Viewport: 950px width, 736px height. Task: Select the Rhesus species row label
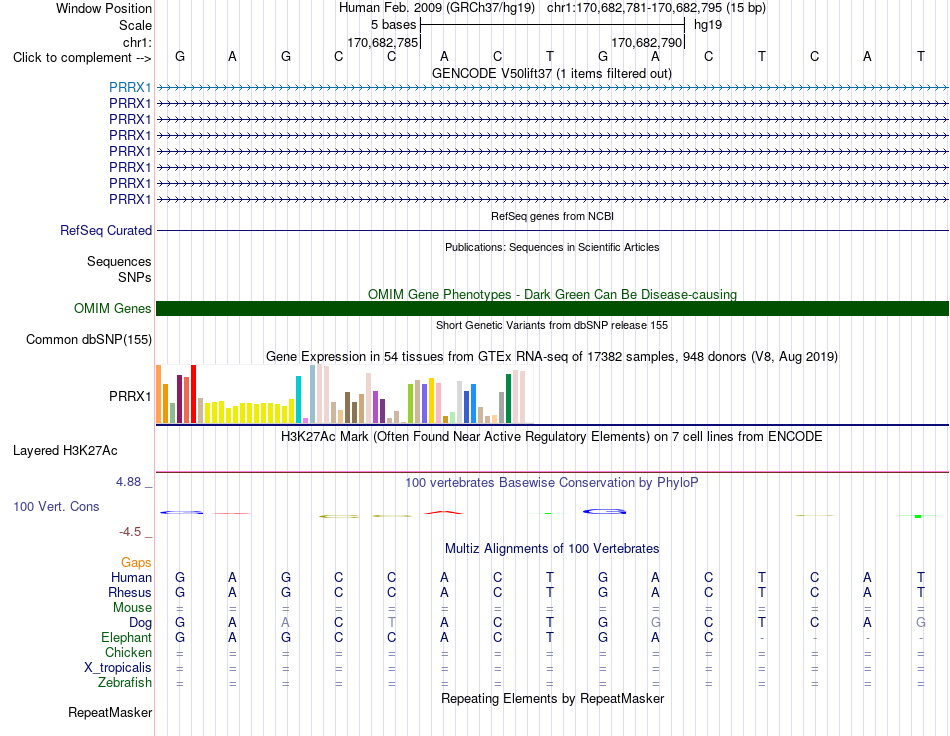point(130,592)
